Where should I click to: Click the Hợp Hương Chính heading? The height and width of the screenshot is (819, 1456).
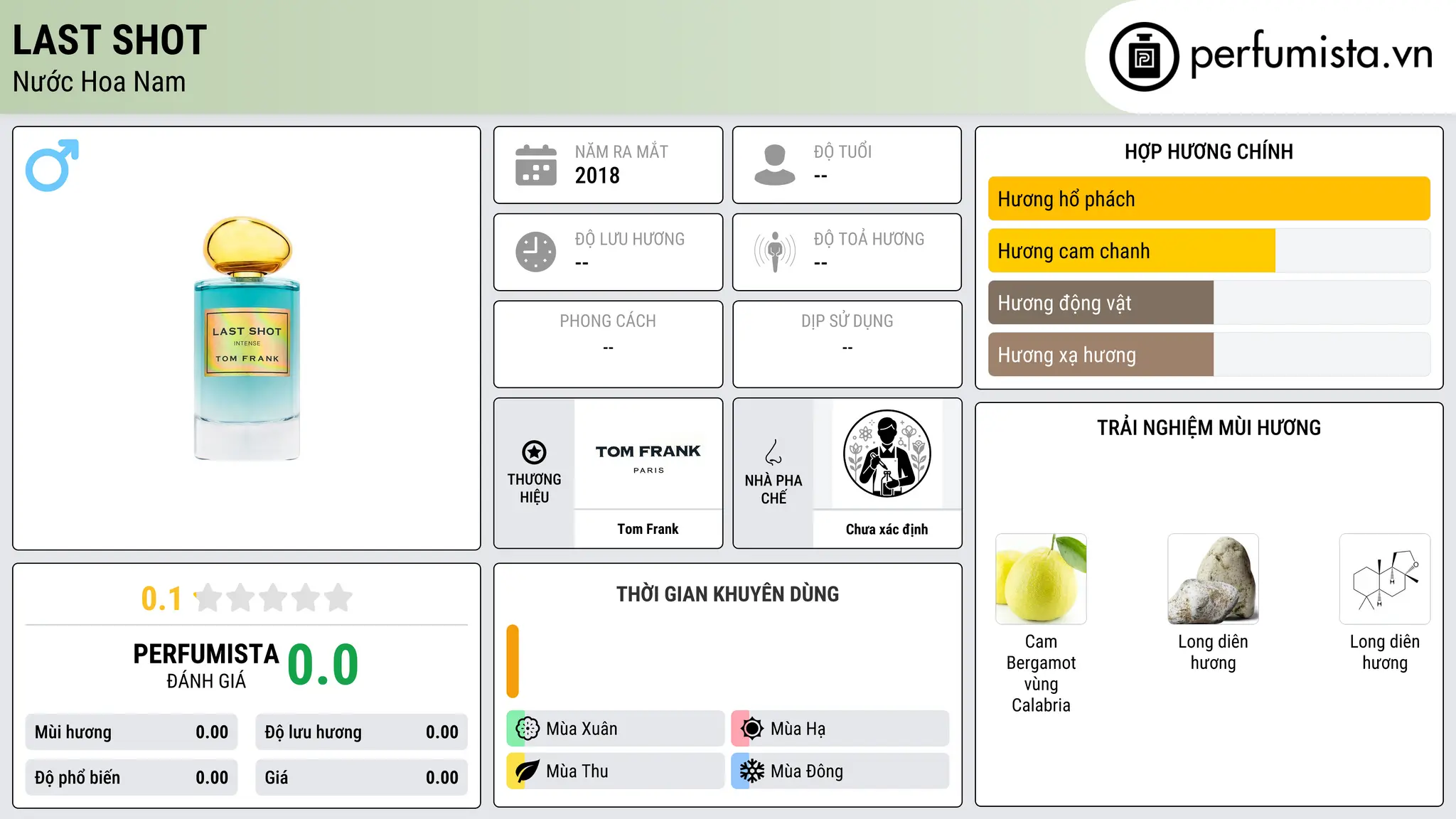[1209, 151]
